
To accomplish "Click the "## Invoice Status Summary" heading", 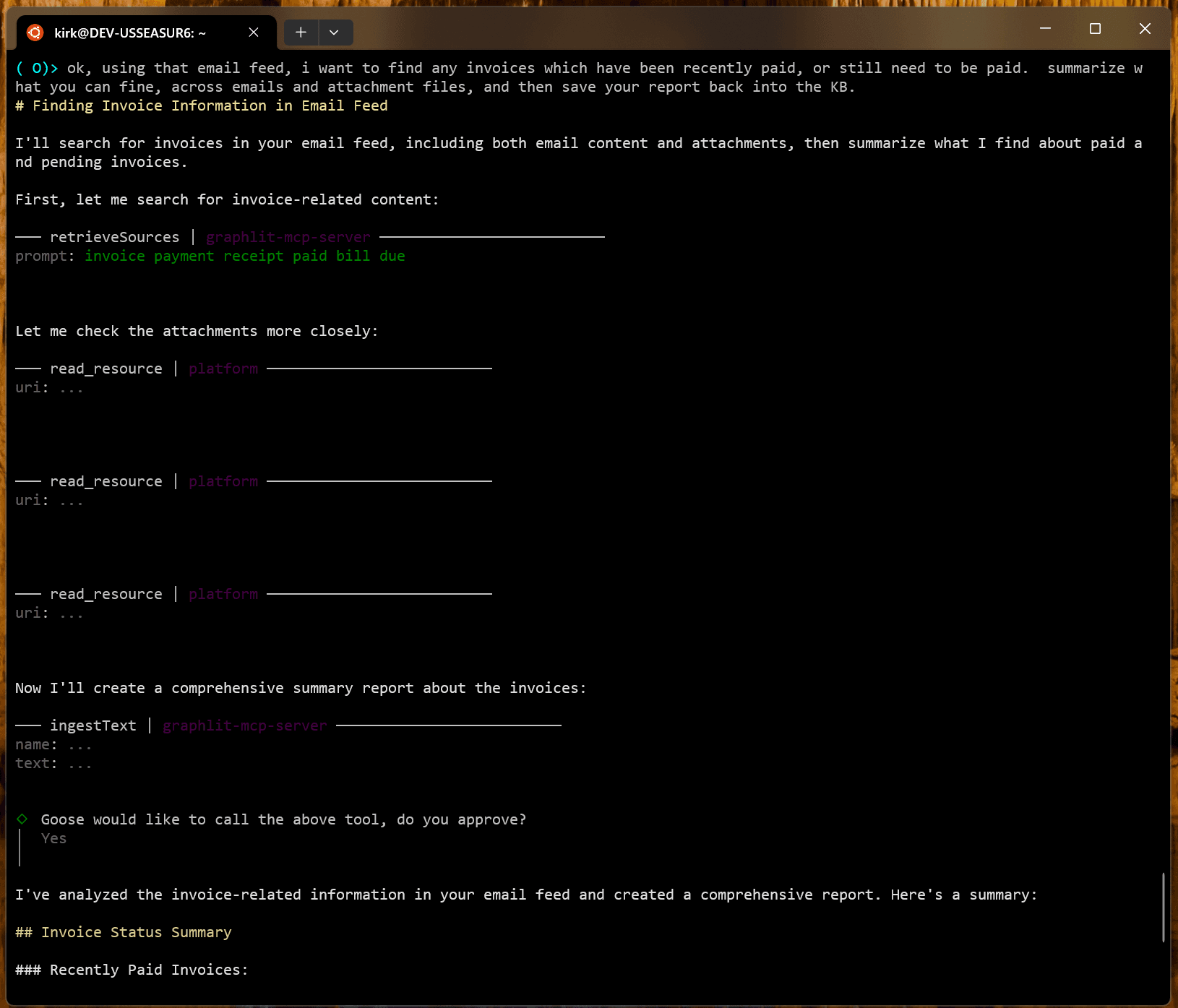I will pyautogui.click(x=124, y=932).
